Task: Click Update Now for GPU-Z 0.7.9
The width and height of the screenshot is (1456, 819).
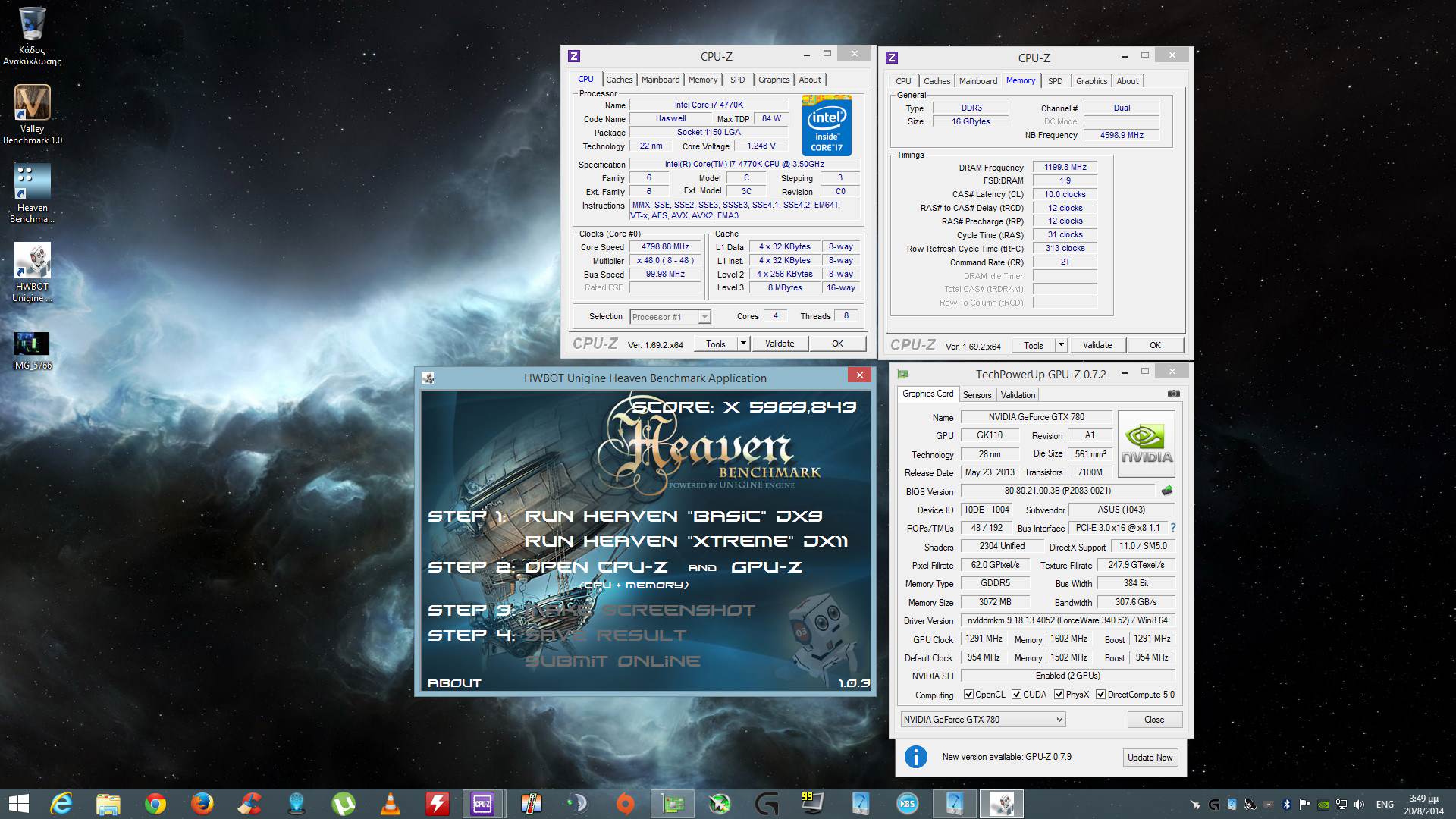Action: tap(1150, 758)
